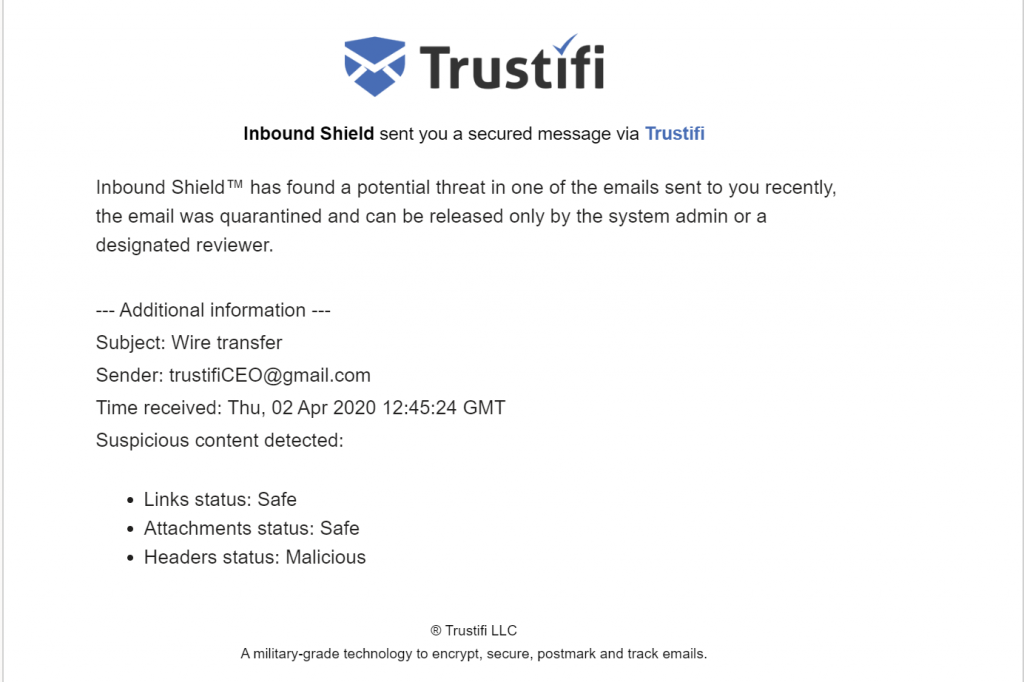Click the word Malicious in headers status
Screen dimensions: 1024x682
pyautogui.click(x=326, y=557)
